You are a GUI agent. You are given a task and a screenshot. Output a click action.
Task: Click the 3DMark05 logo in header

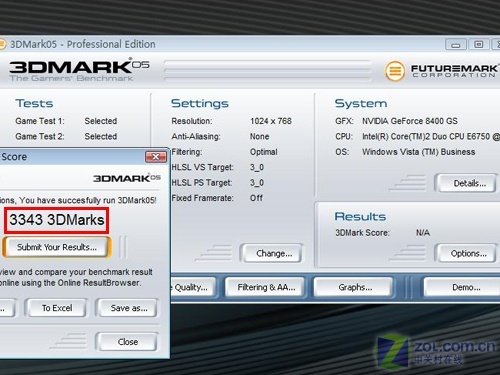79,70
